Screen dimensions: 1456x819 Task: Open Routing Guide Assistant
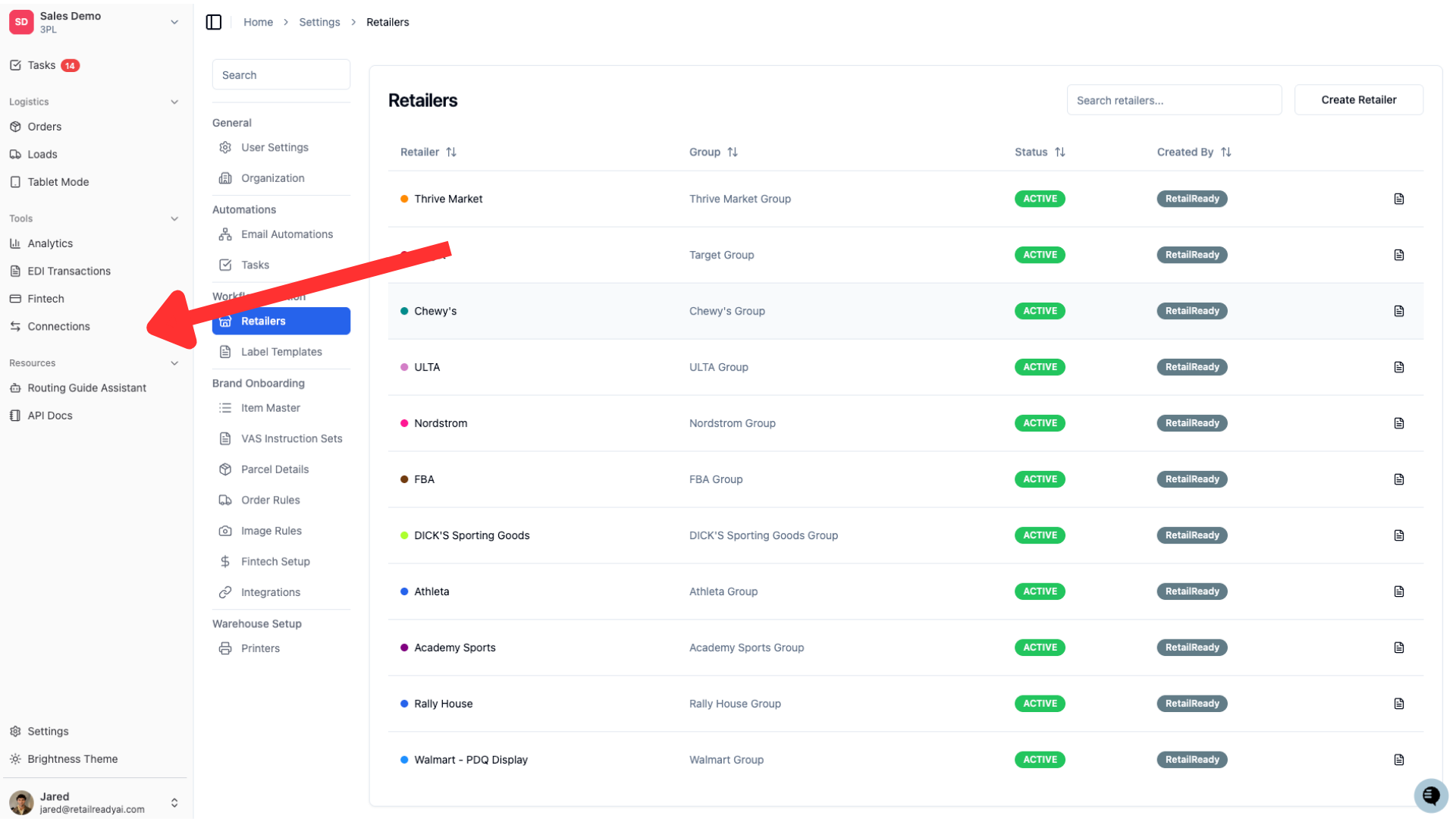[x=86, y=388]
